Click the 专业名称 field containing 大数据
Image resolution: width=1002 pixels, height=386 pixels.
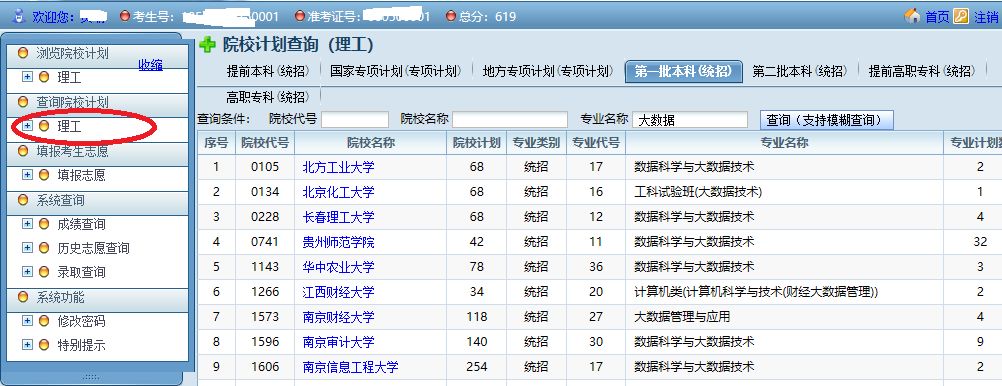coord(690,120)
